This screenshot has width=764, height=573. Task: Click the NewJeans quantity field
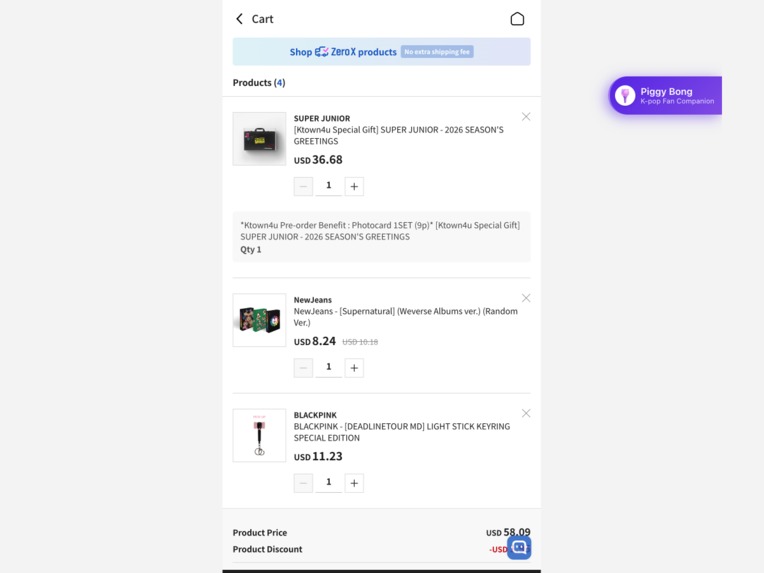tap(329, 368)
